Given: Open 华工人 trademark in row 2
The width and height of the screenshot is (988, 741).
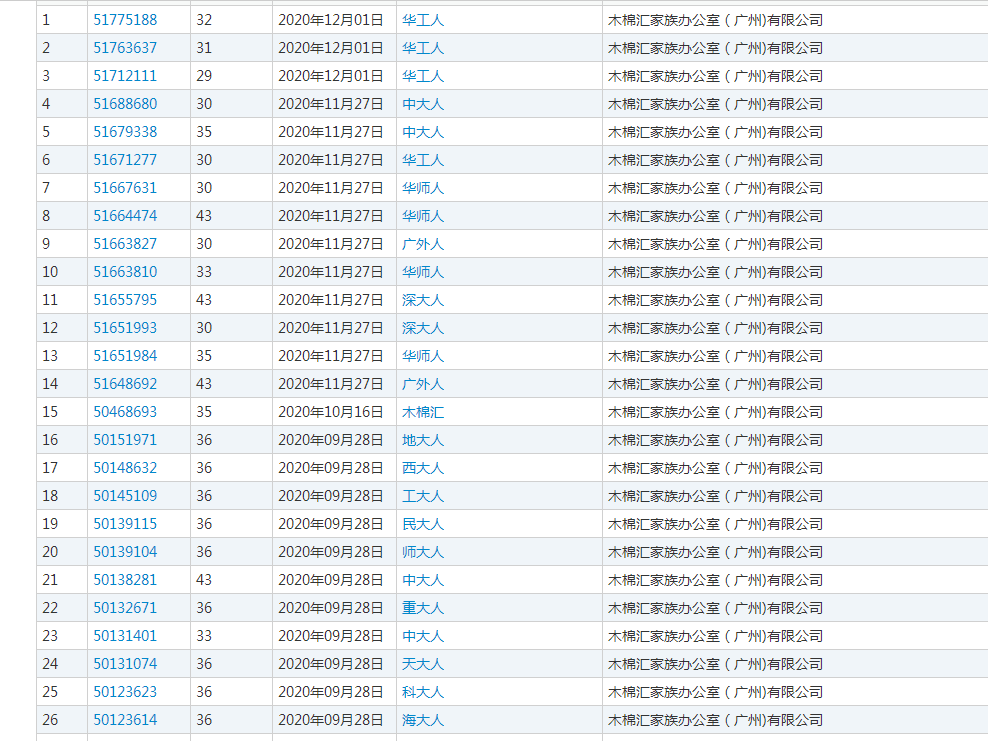Looking at the screenshot, I should (423, 48).
